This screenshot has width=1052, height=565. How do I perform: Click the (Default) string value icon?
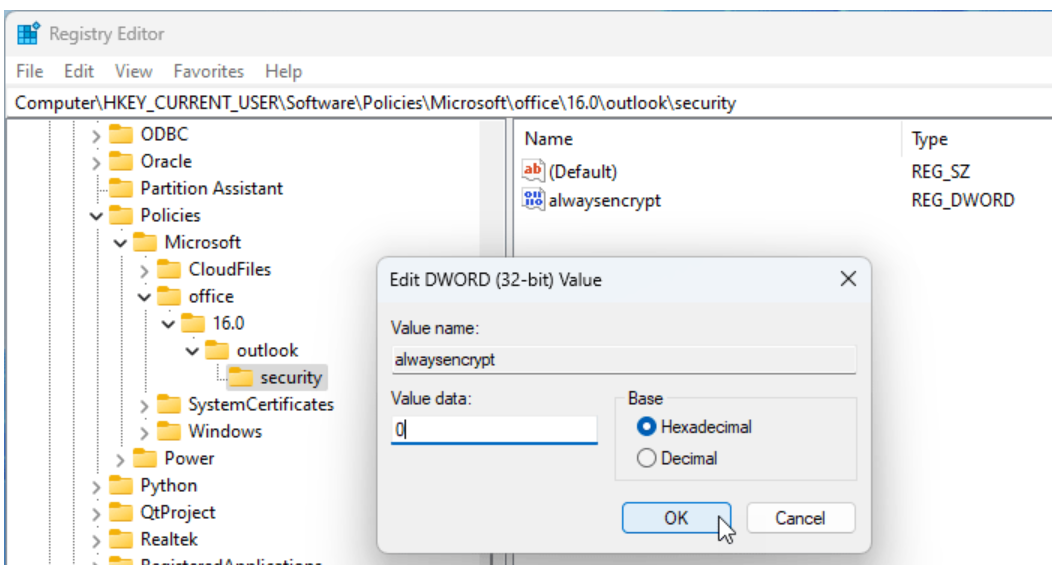(x=533, y=170)
